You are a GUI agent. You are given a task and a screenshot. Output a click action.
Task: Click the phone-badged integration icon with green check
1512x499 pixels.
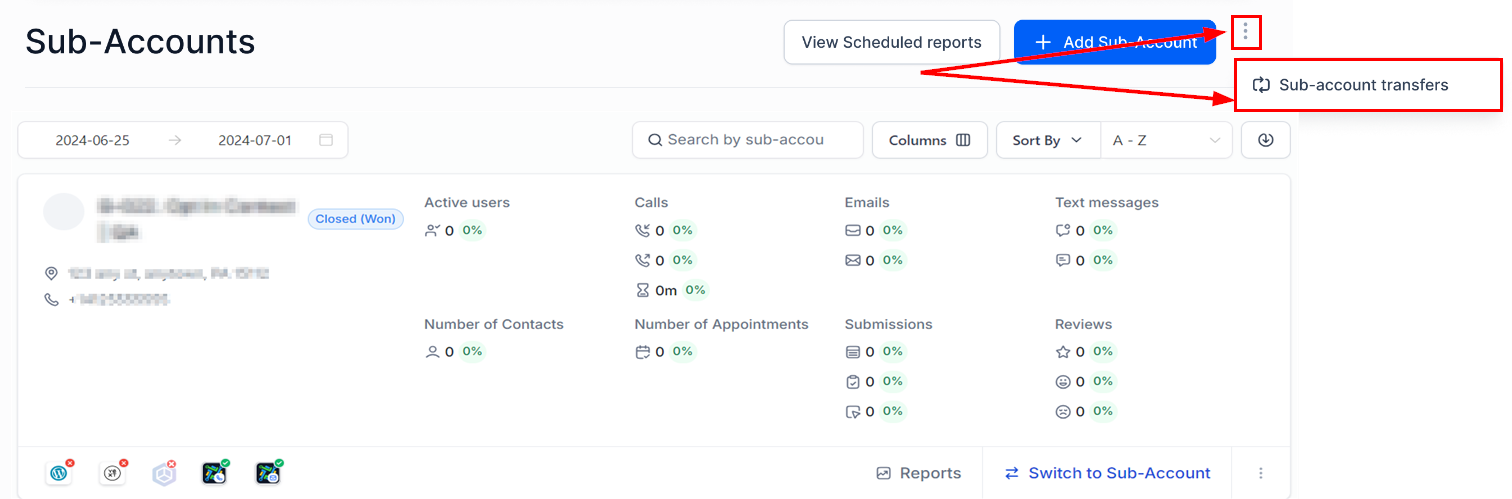(215, 473)
